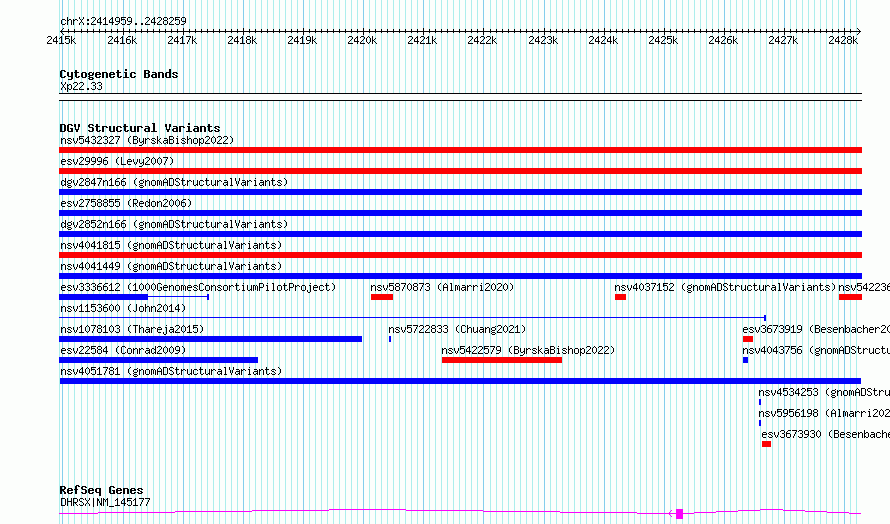Select the nsv5956198 Almarri variant label

point(824,413)
